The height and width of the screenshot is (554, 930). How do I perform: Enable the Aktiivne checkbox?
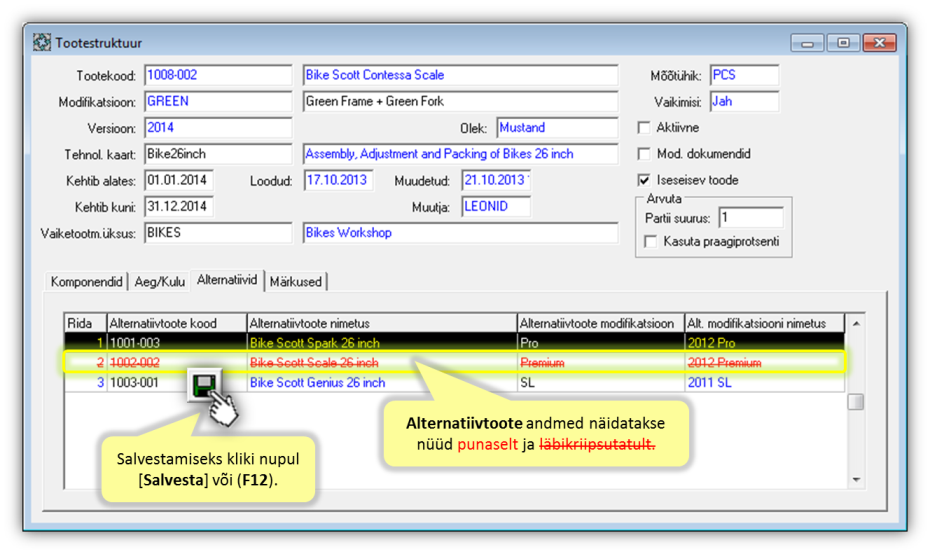[x=644, y=128]
